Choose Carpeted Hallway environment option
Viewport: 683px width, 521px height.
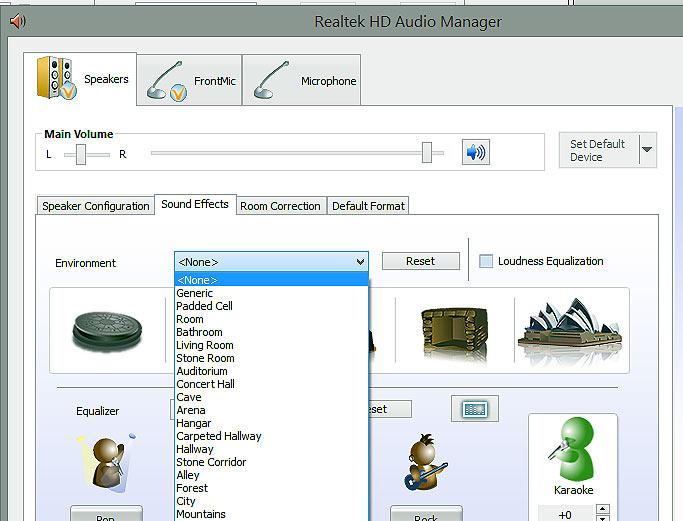271,436
